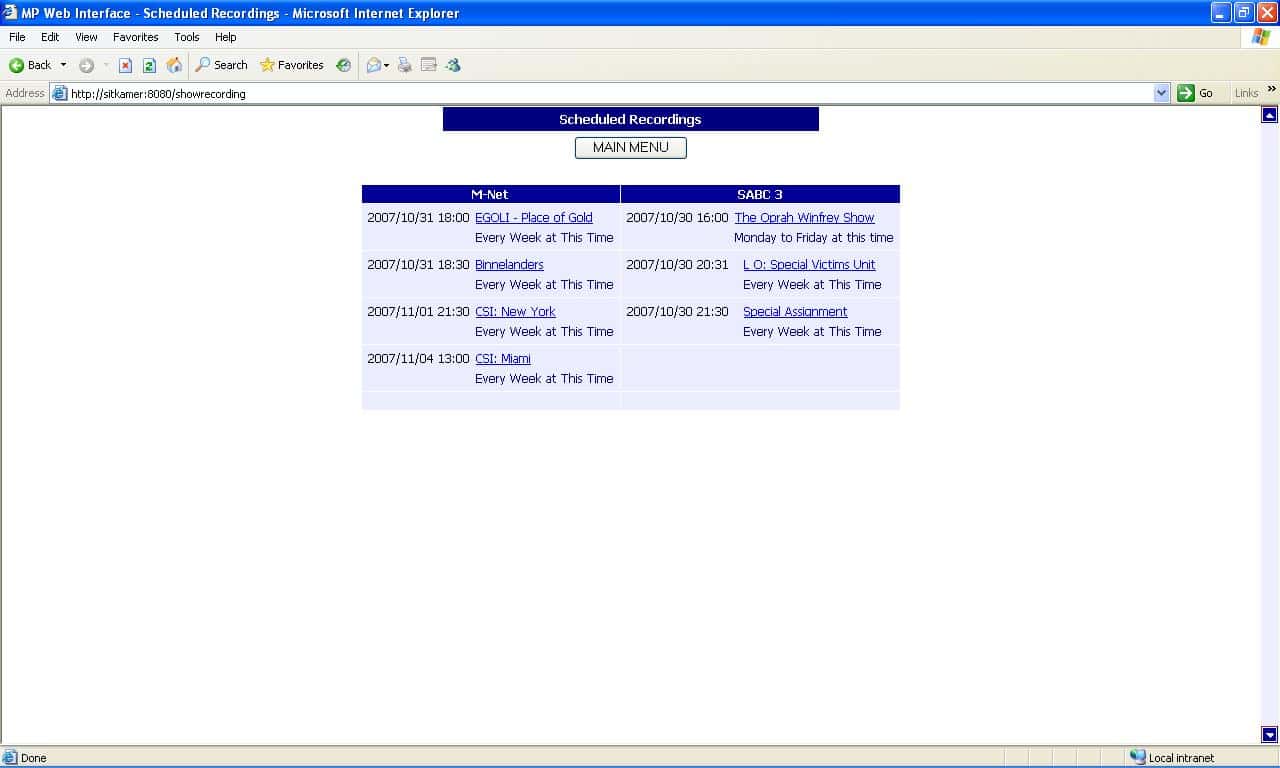Open The Oprah Winfrey Show link
This screenshot has width=1280, height=768.
(804, 217)
